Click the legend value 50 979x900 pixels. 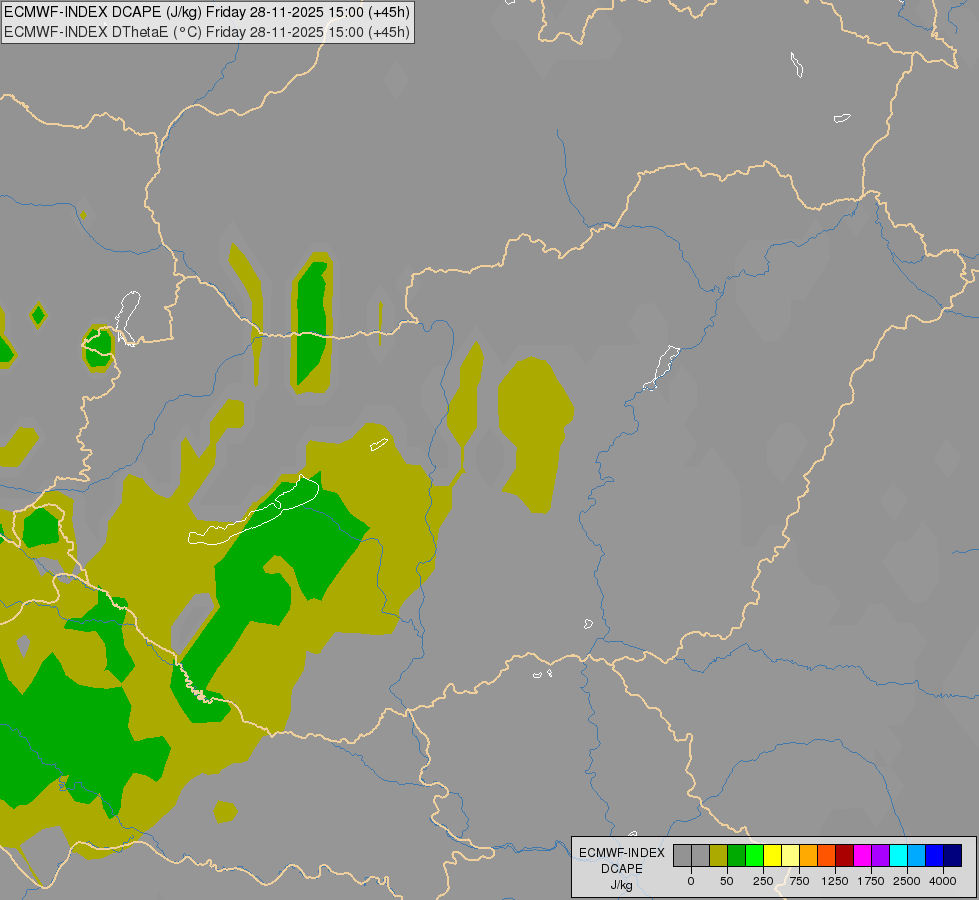tap(727, 881)
